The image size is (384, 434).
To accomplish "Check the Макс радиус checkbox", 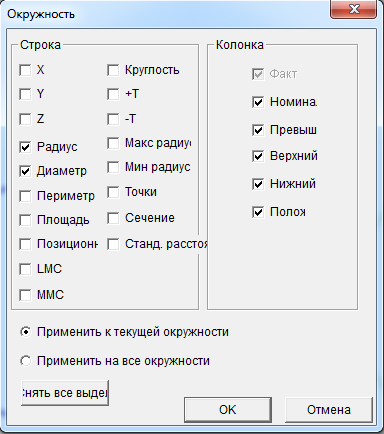I will pyautogui.click(x=113, y=143).
